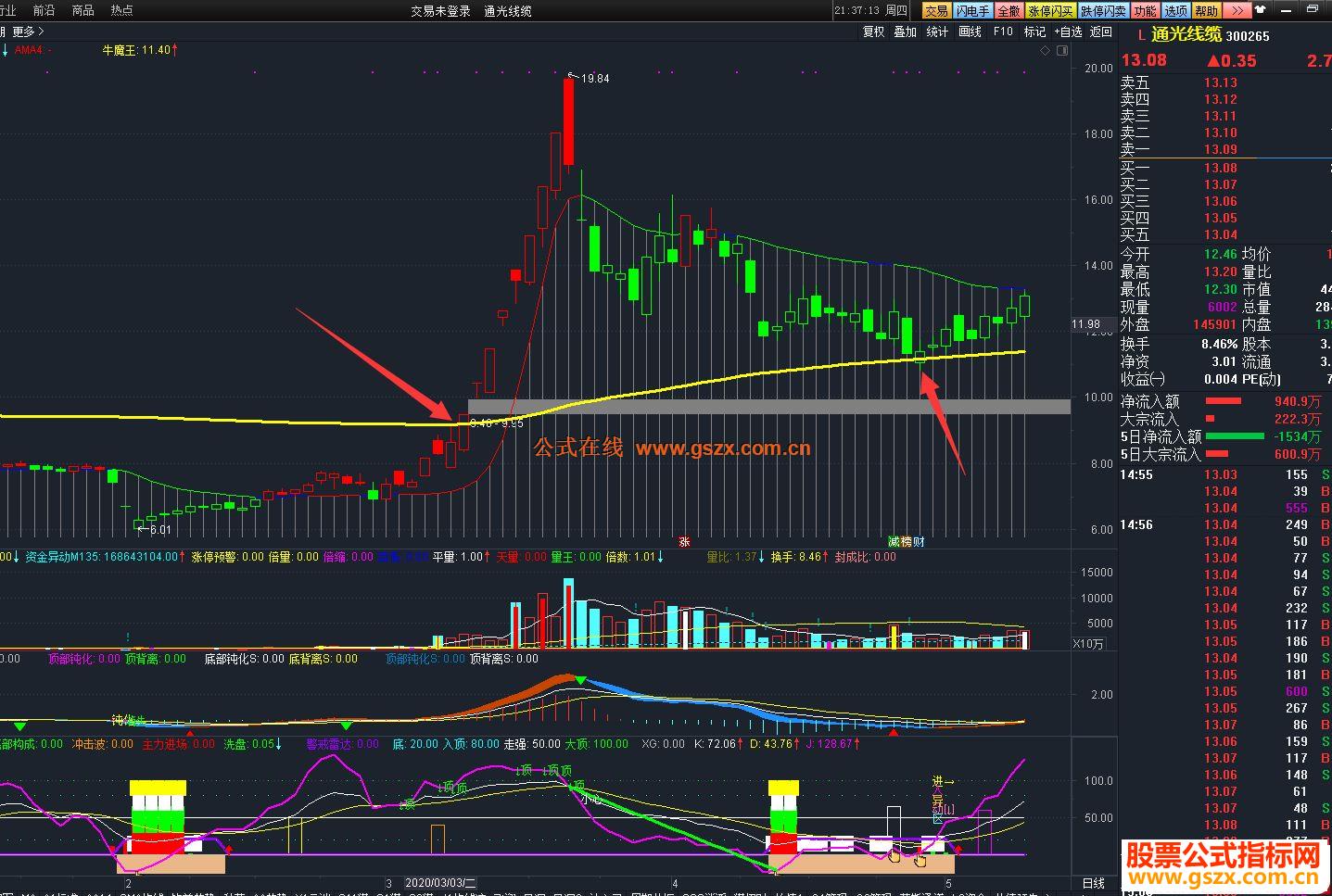Click 复权 adjustment toolbar item
1332x896 pixels.
click(873, 32)
